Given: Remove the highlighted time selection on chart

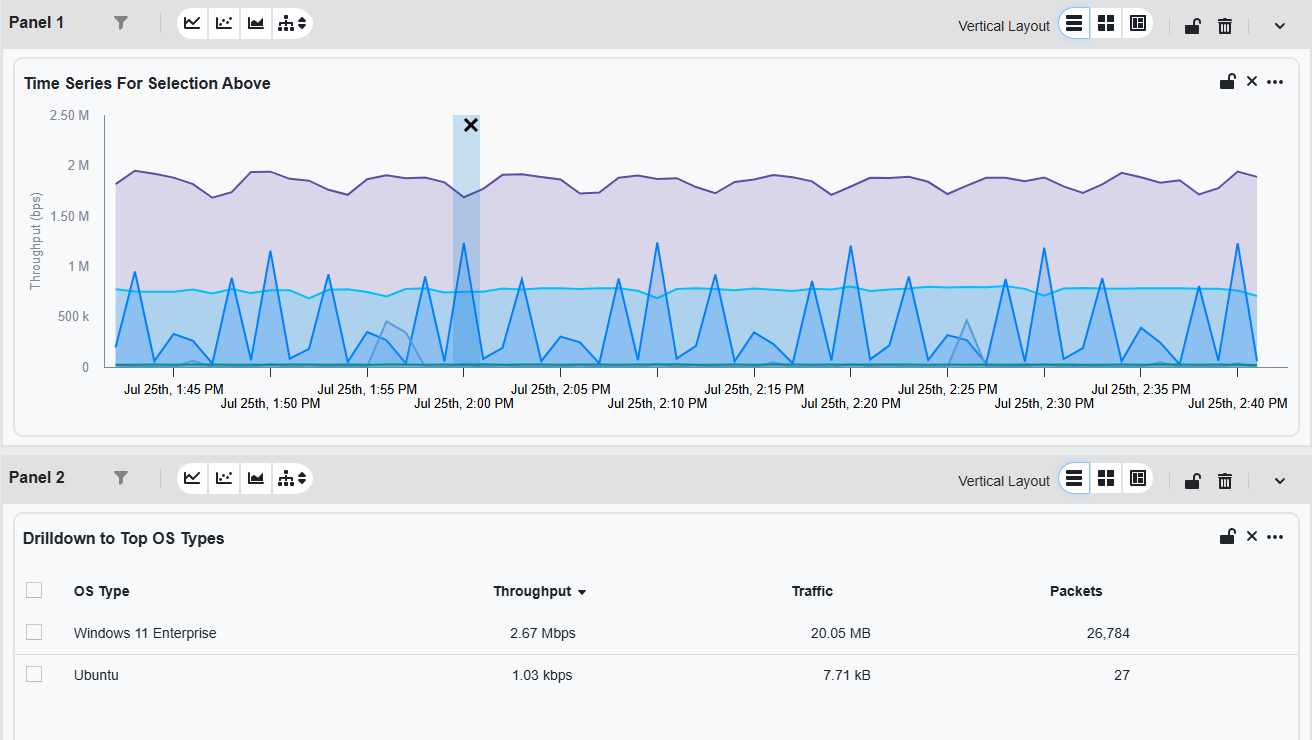Looking at the screenshot, I should pyautogui.click(x=471, y=125).
